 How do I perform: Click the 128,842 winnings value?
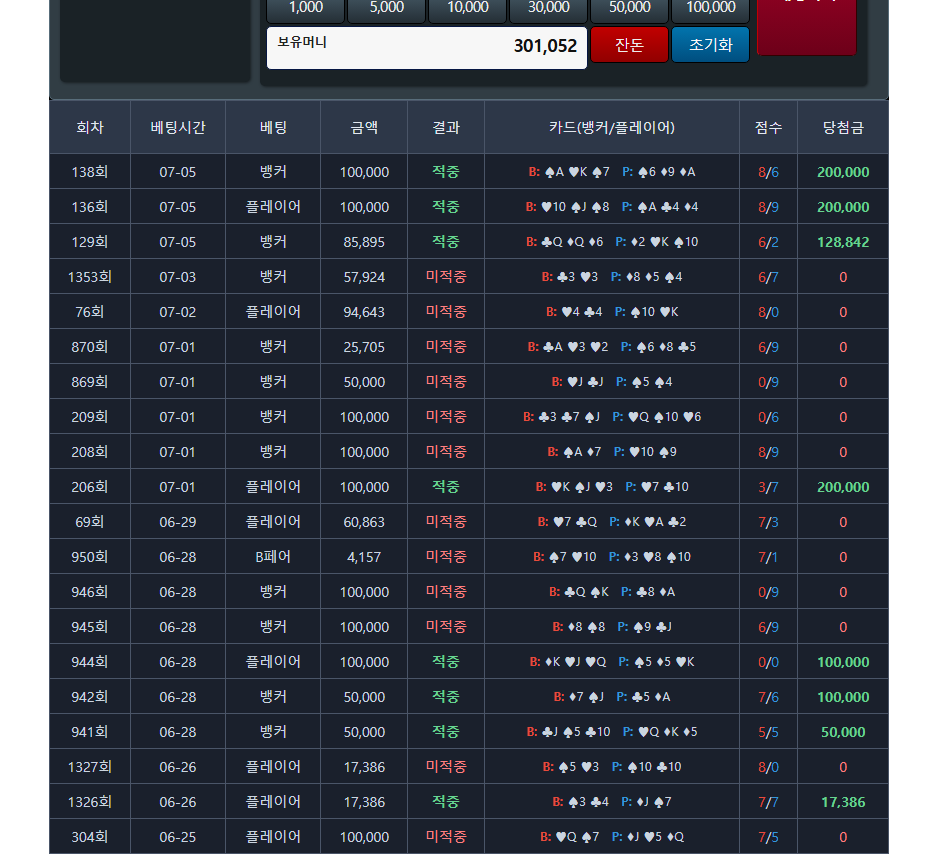pyautogui.click(x=843, y=242)
